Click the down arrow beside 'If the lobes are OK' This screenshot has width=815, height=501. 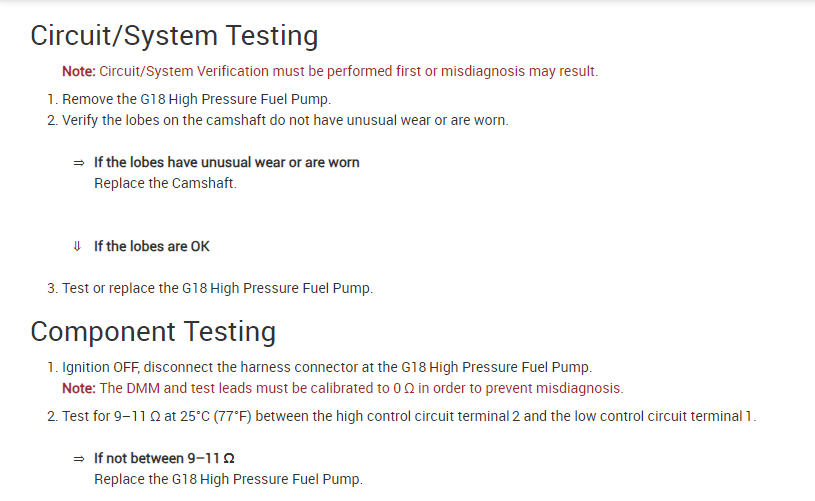tap(78, 247)
